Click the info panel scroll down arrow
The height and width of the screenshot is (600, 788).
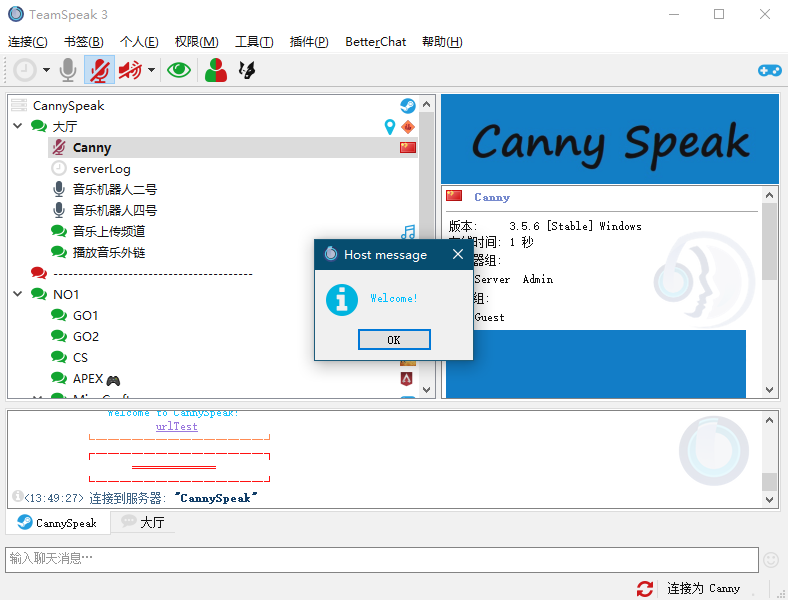coord(769,389)
